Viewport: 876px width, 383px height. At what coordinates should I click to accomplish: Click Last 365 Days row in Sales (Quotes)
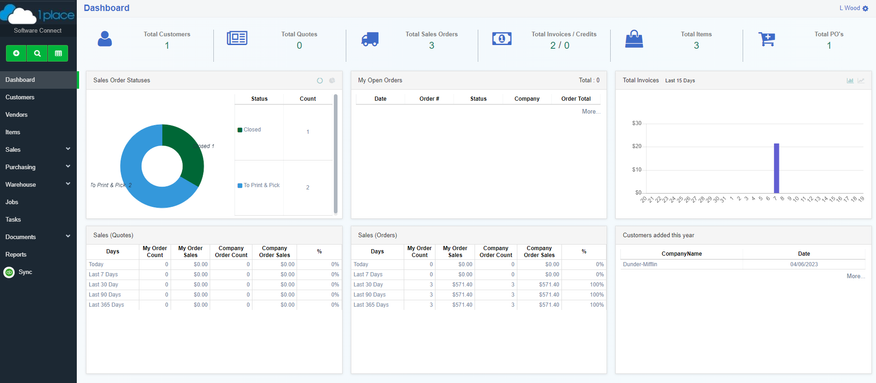(x=214, y=305)
